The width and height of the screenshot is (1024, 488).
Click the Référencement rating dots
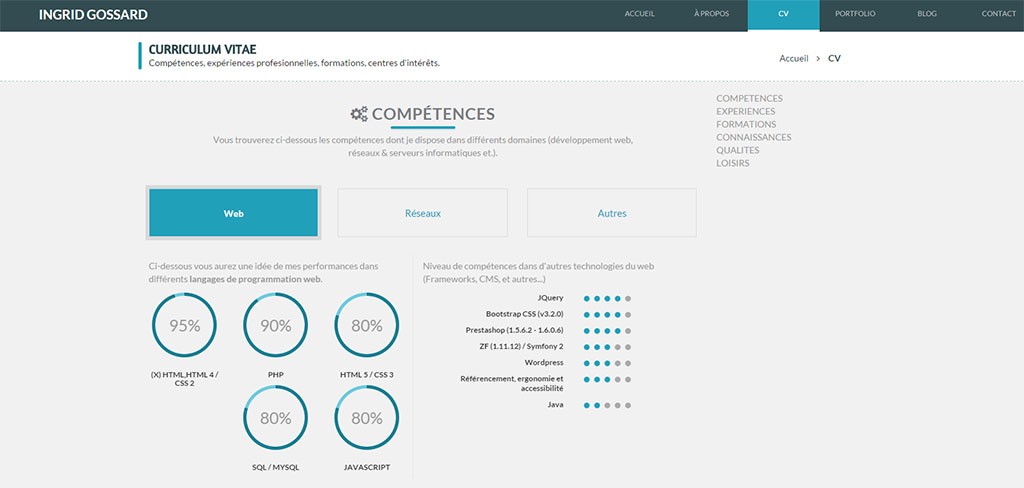(607, 380)
